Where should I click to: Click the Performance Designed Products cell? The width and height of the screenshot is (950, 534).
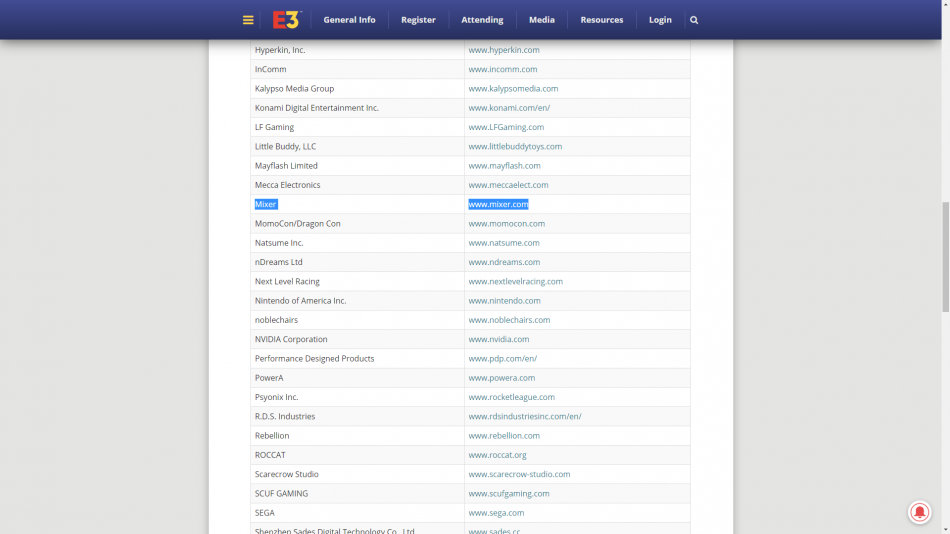click(x=357, y=359)
